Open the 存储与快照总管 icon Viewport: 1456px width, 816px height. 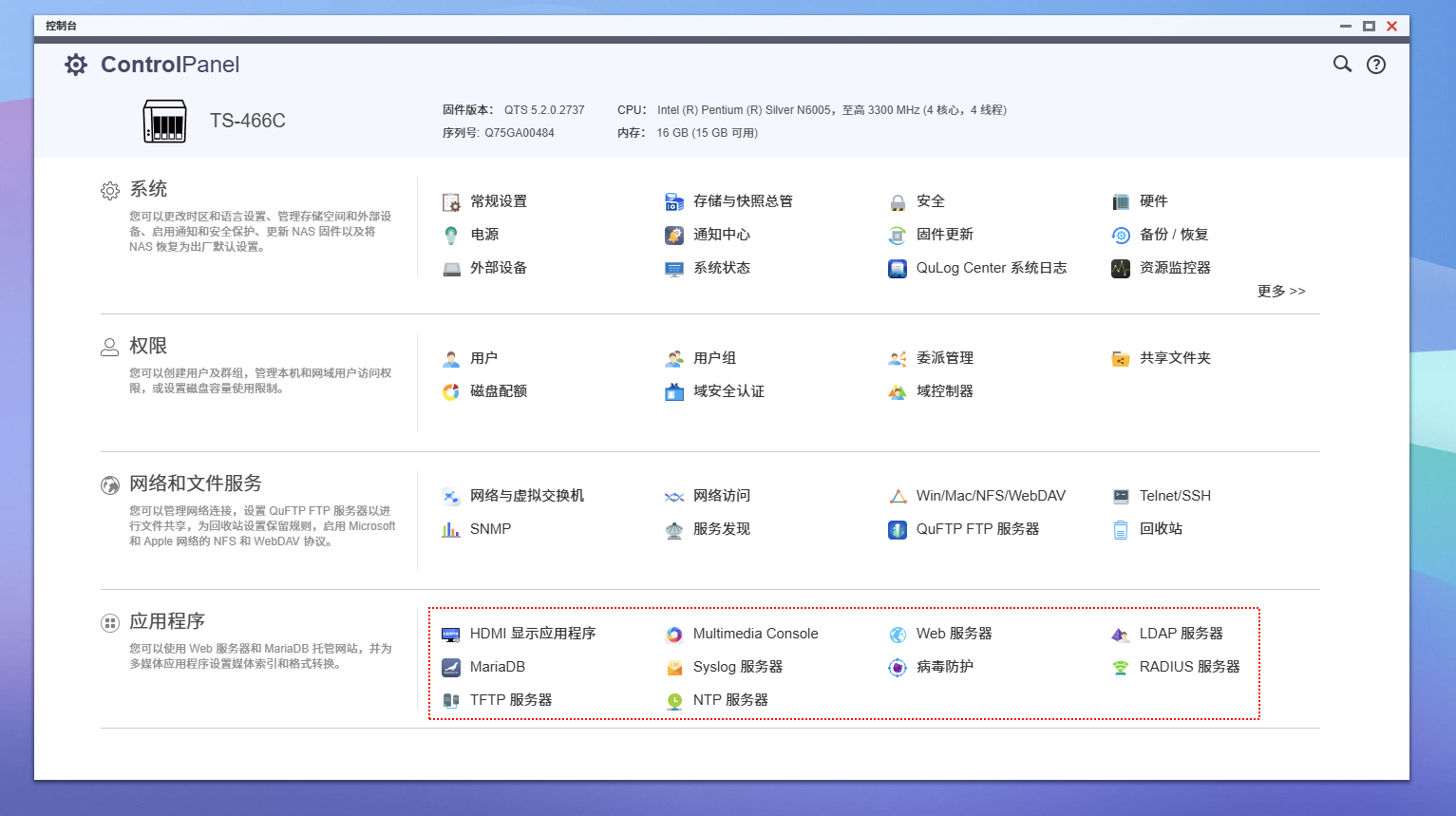tap(674, 201)
